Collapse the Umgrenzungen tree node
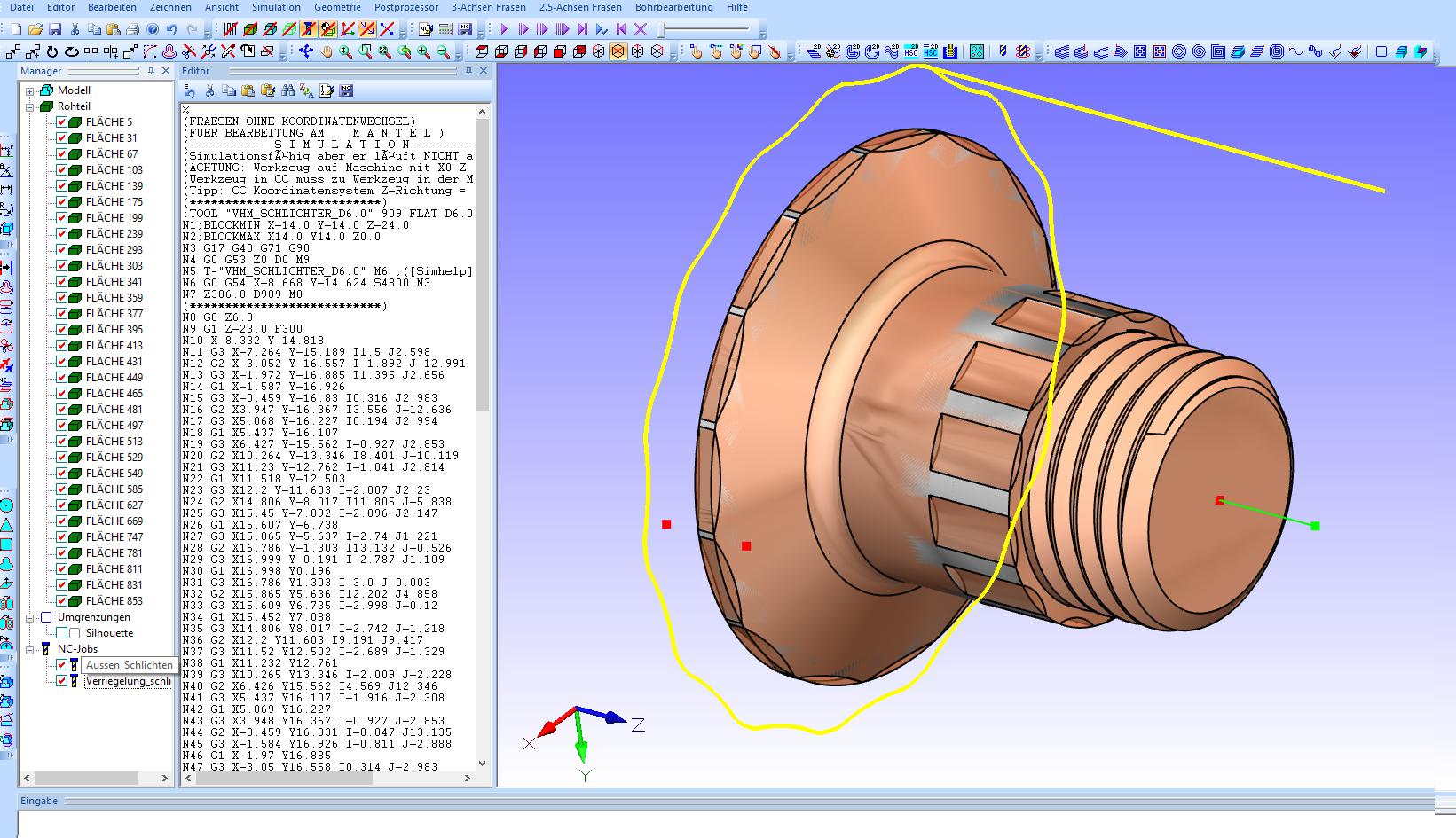The image size is (1456, 838). click(x=30, y=617)
